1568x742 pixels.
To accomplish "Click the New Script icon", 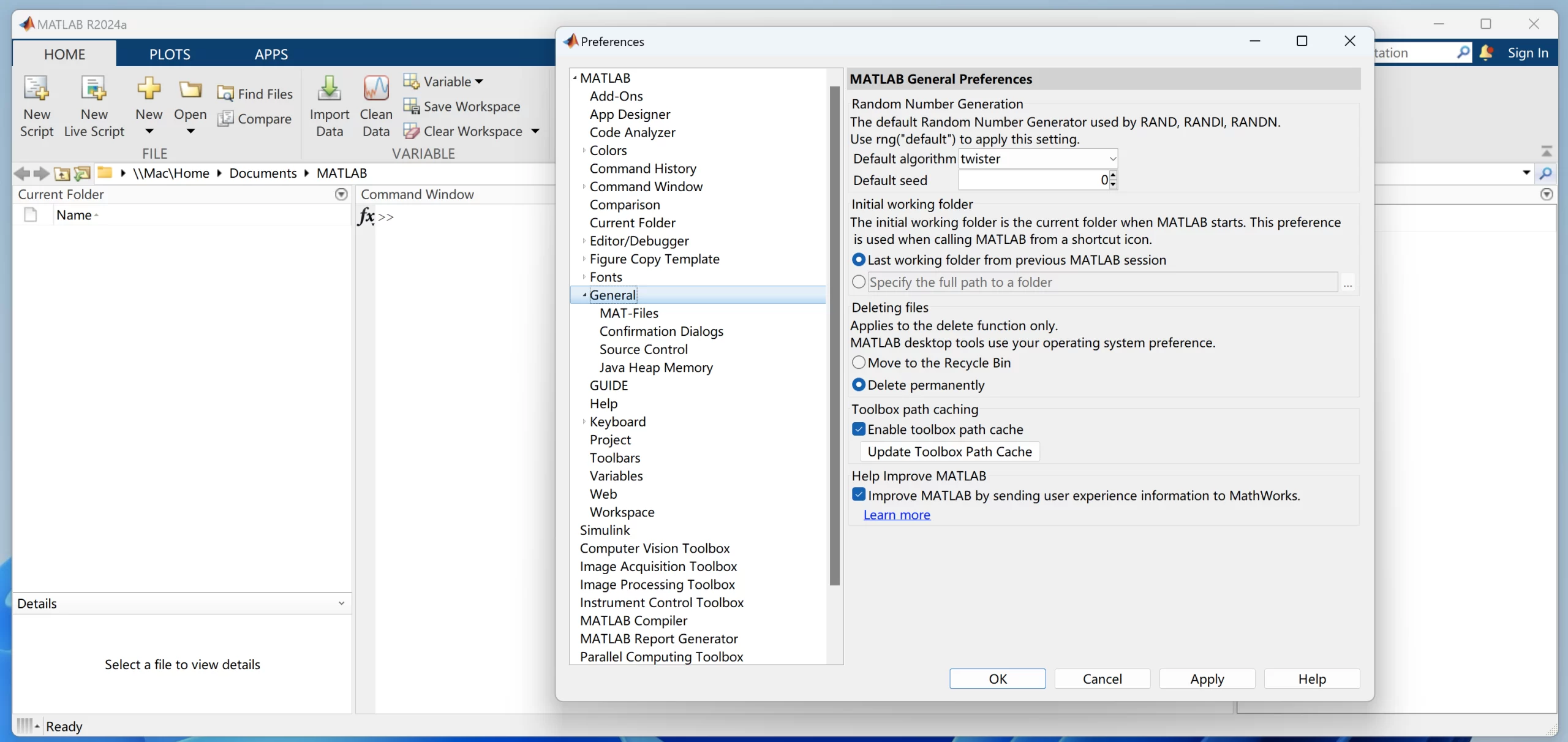I will [x=36, y=89].
